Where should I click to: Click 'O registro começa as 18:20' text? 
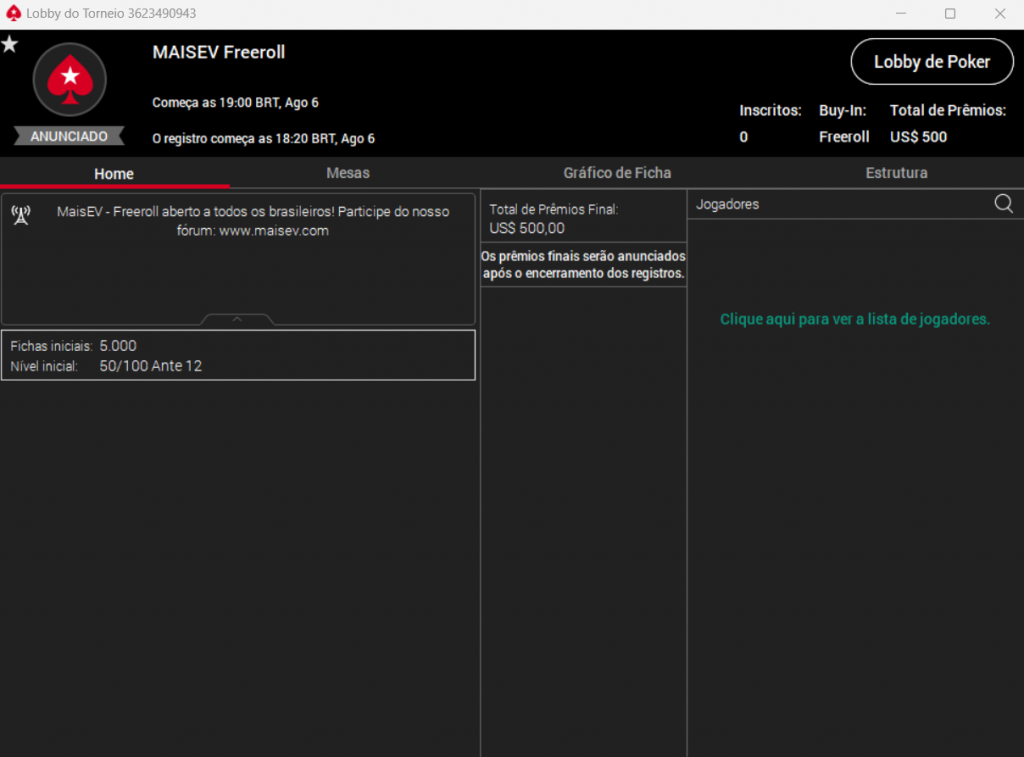pyautogui.click(x=264, y=138)
